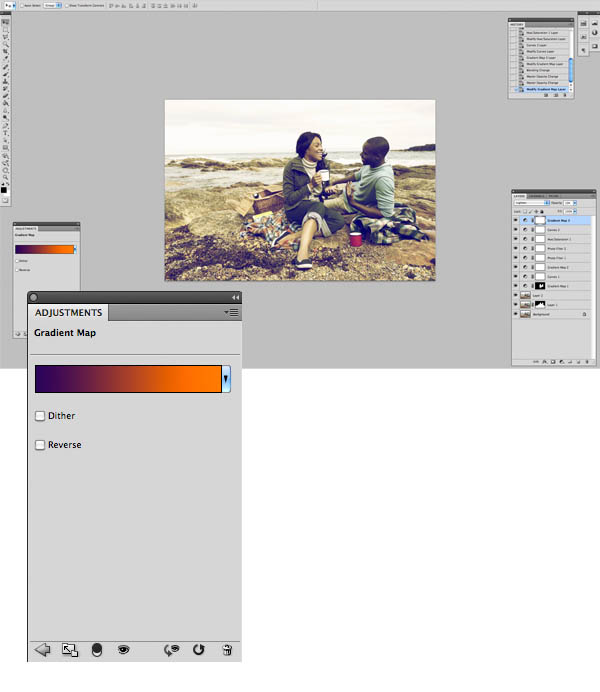Collapse the Adjustments panel with double arrows

point(236,297)
